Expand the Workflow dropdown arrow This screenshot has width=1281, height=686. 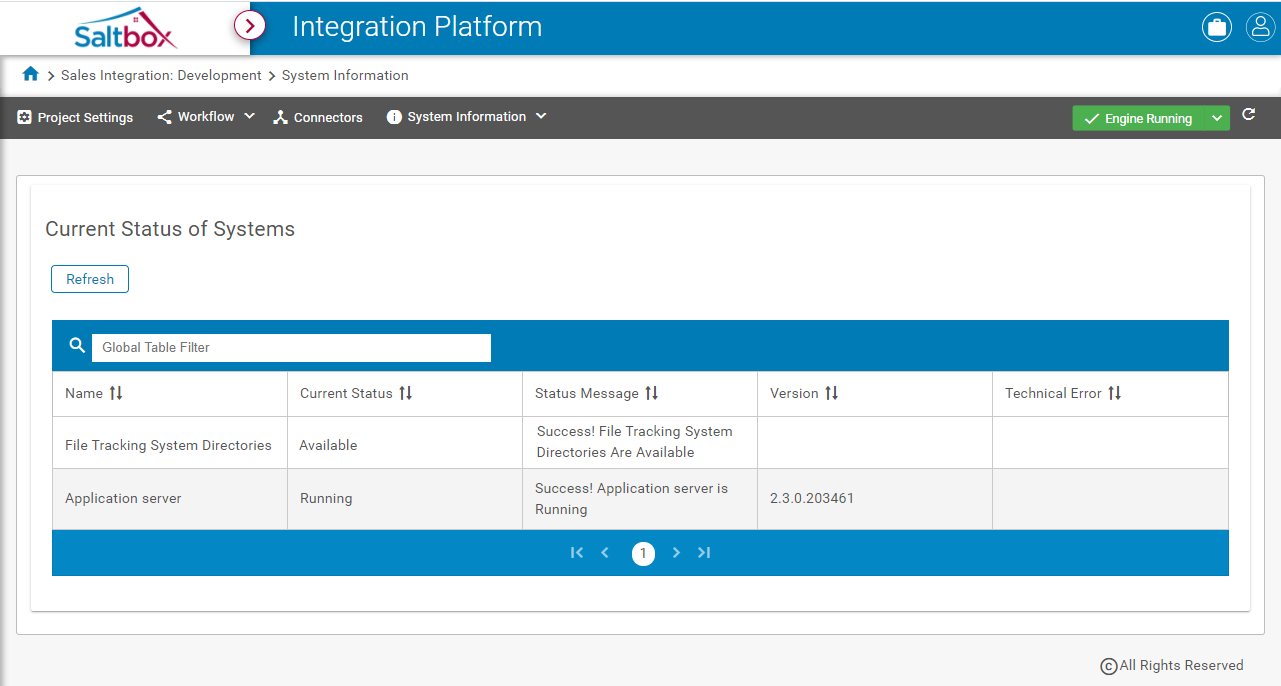point(249,116)
